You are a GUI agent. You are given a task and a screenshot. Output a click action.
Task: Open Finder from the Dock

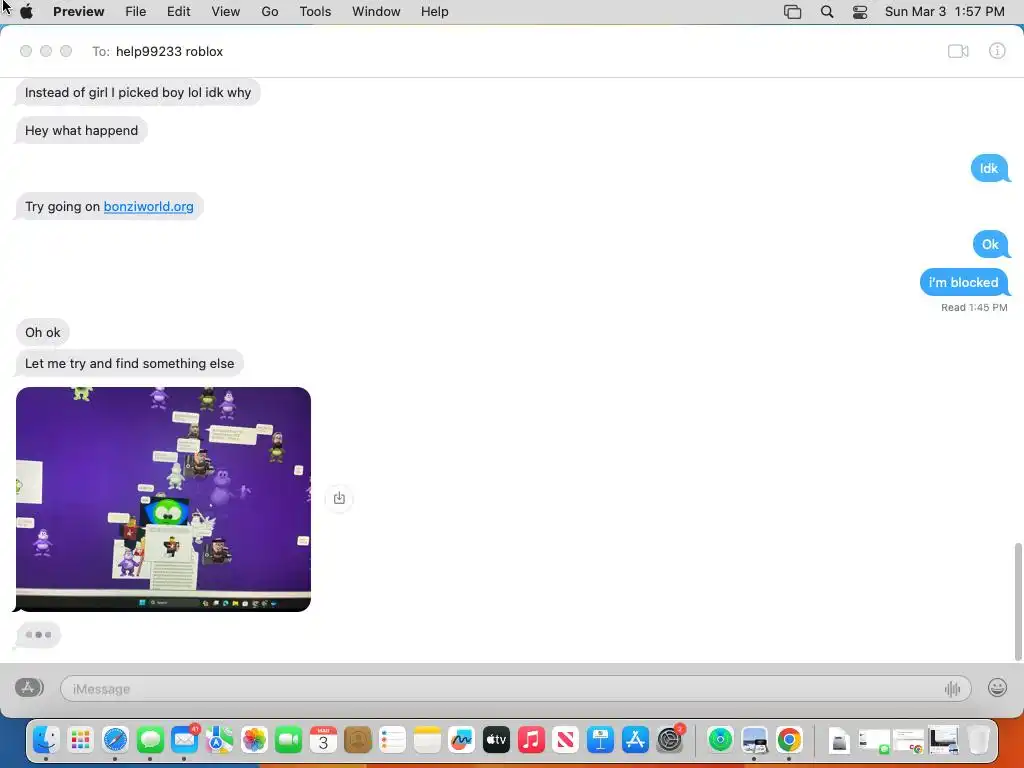(x=46, y=740)
